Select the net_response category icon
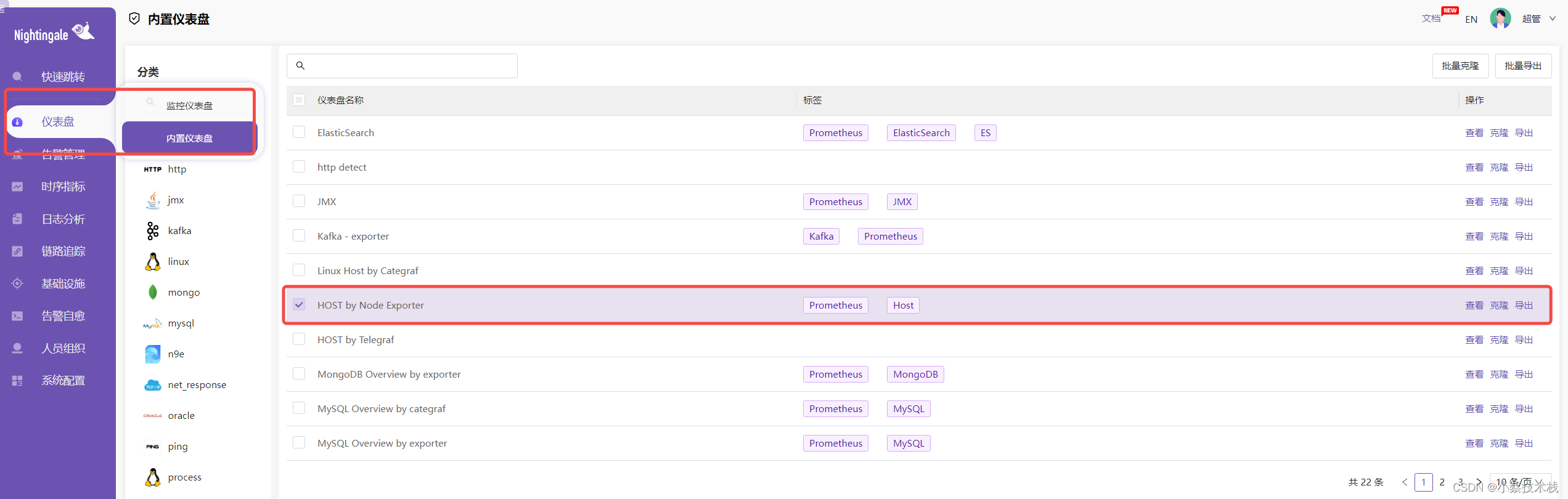Image resolution: width=1568 pixels, height=499 pixels. (152, 385)
